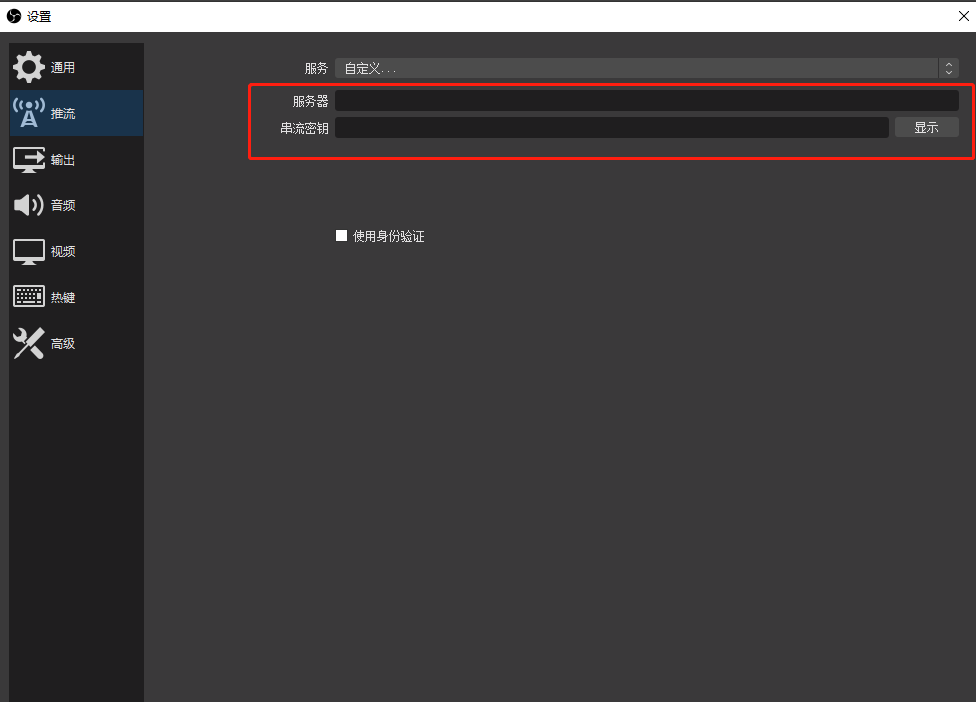Click the service dropdown stepper arrows

point(949,68)
